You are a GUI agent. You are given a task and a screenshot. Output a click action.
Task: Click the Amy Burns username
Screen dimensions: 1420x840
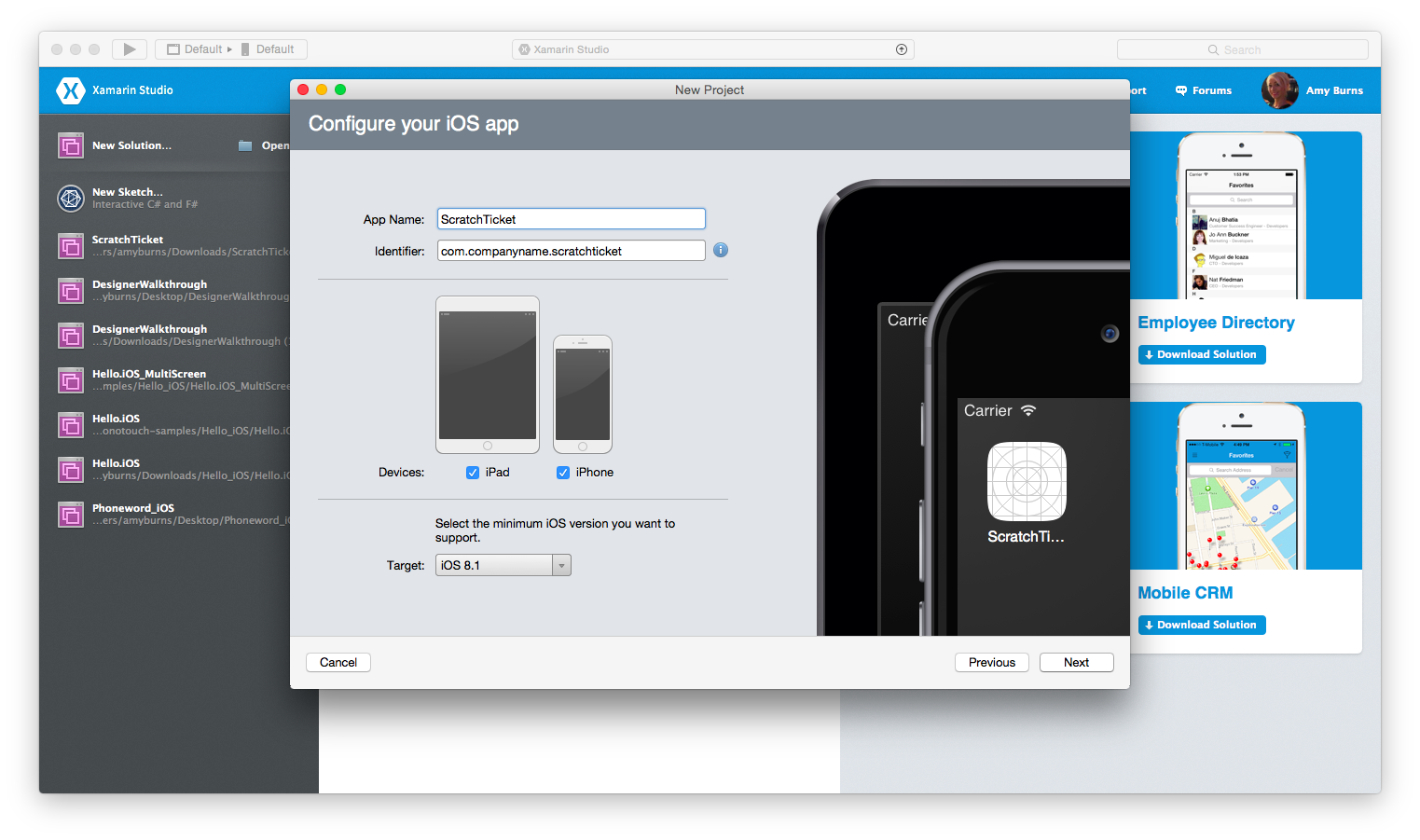pyautogui.click(x=1334, y=90)
